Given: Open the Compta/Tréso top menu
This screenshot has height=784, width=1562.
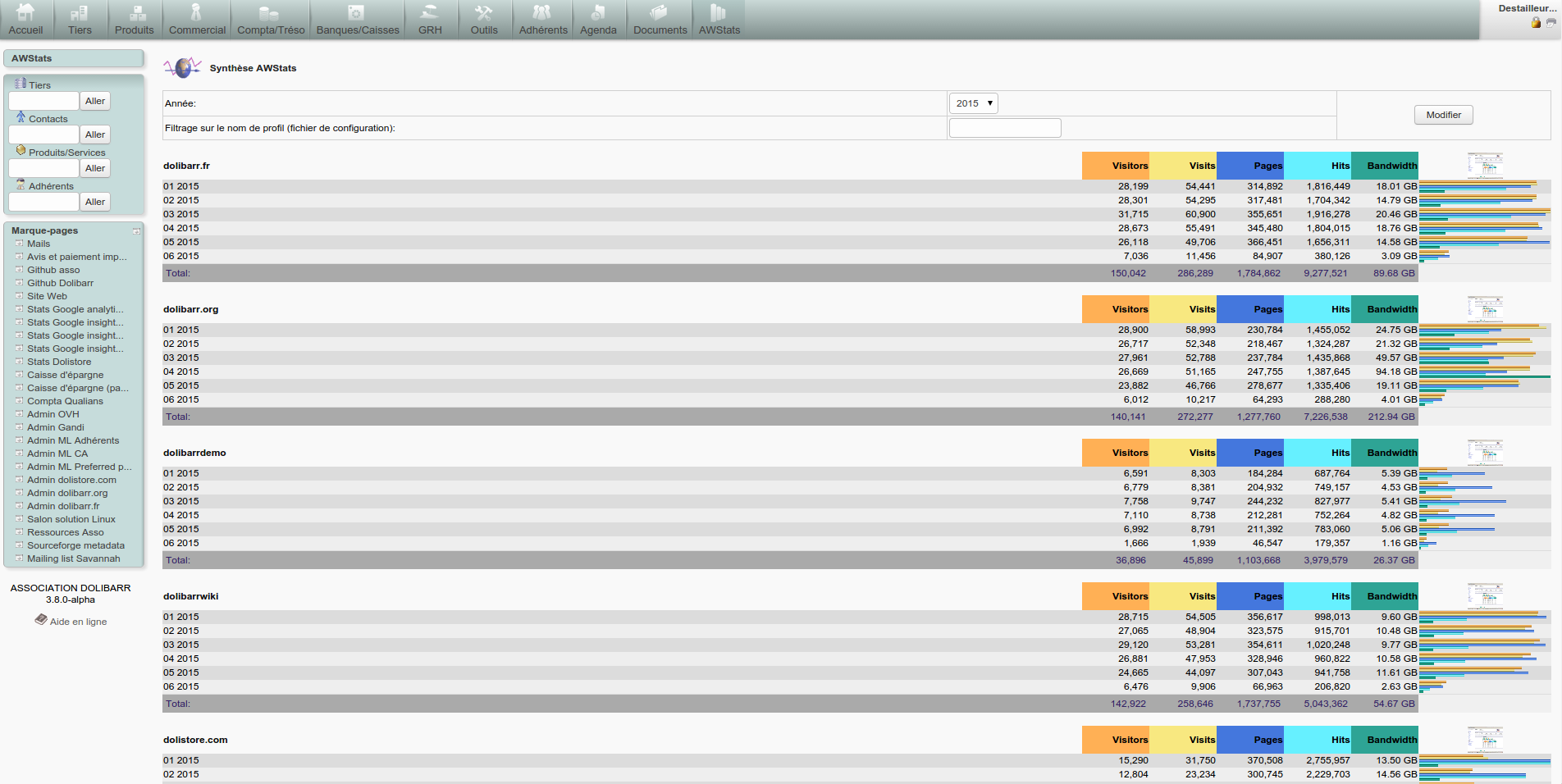Looking at the screenshot, I should coord(271,20).
